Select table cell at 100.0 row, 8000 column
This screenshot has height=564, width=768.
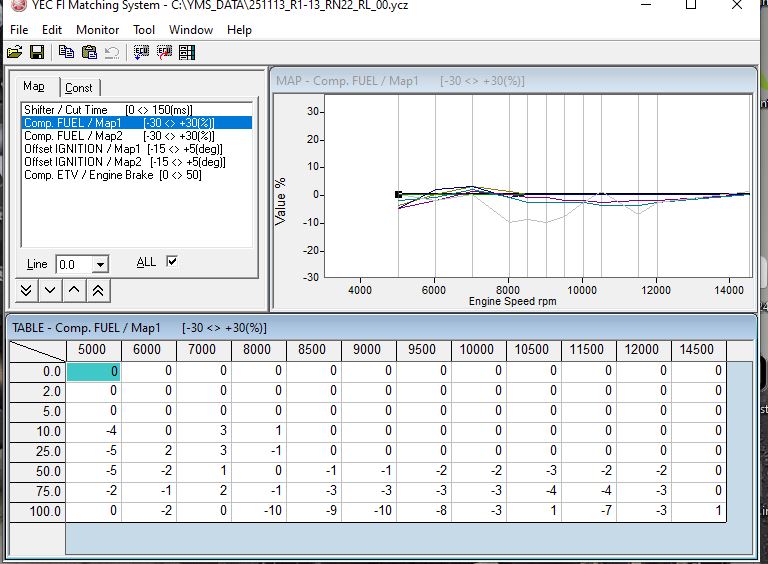258,511
